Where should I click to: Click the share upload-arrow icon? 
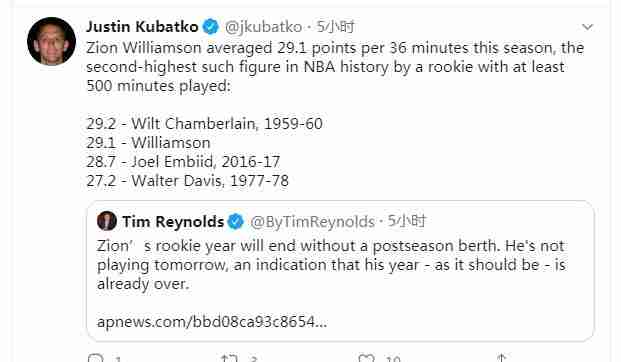point(502,358)
